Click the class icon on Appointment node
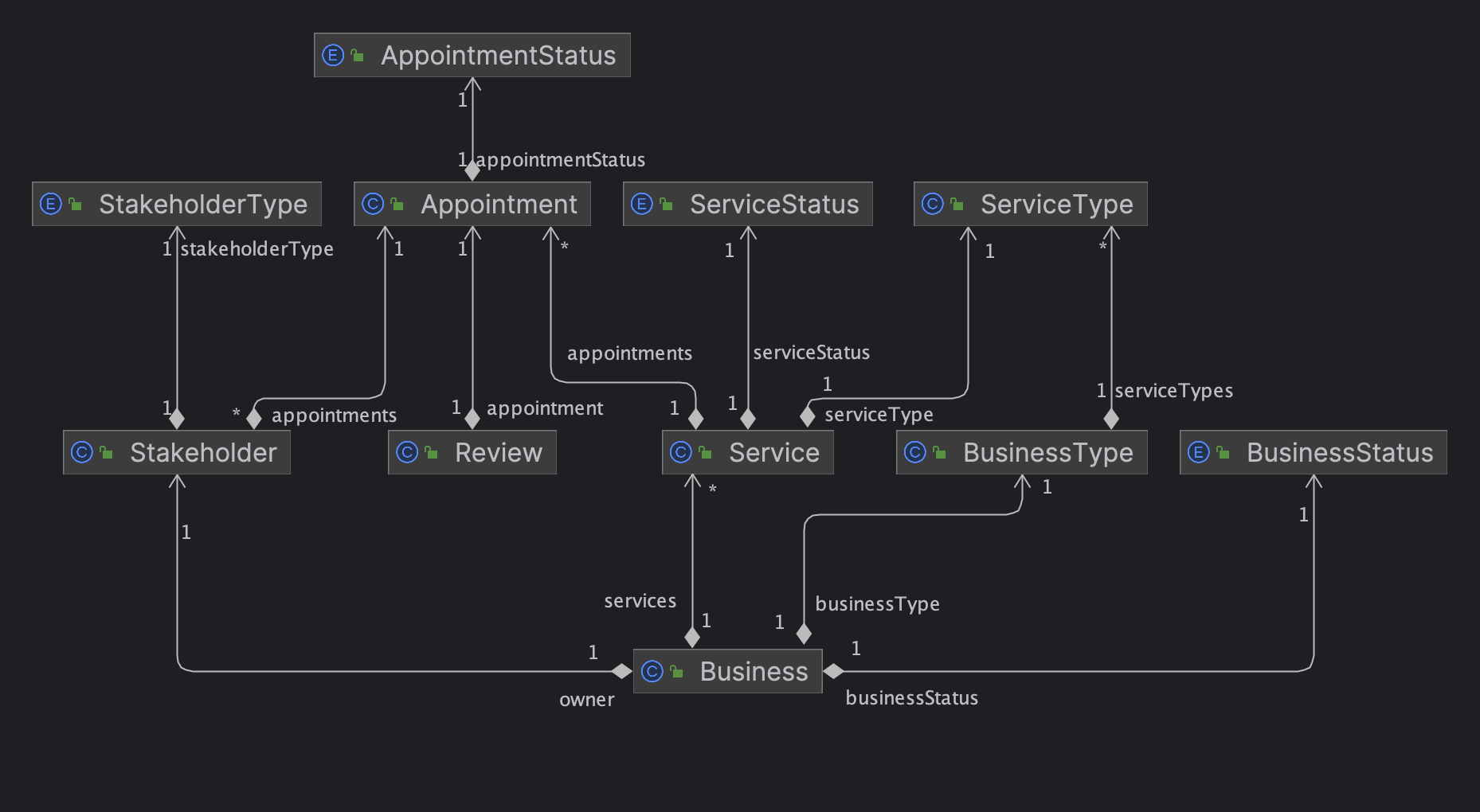This screenshot has height=812, width=1480. click(372, 204)
